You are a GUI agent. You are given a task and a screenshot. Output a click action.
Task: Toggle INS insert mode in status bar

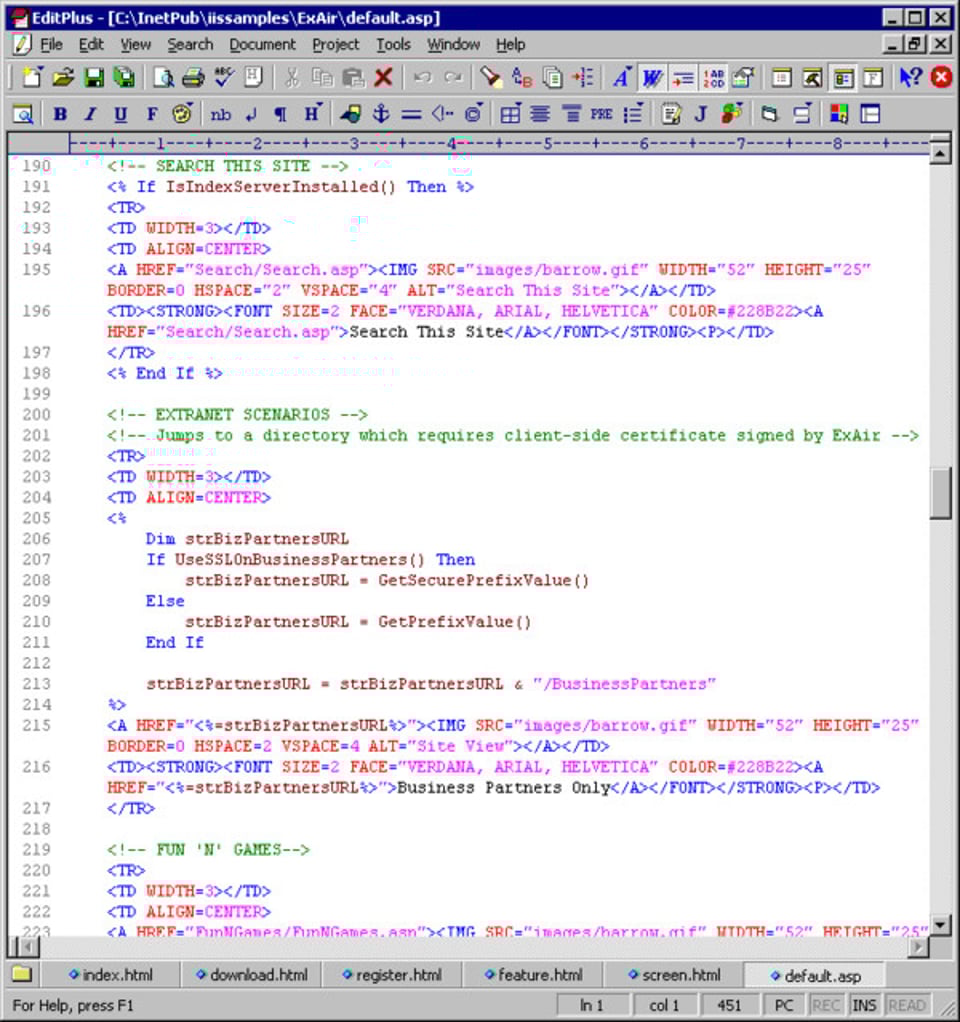(x=864, y=1005)
